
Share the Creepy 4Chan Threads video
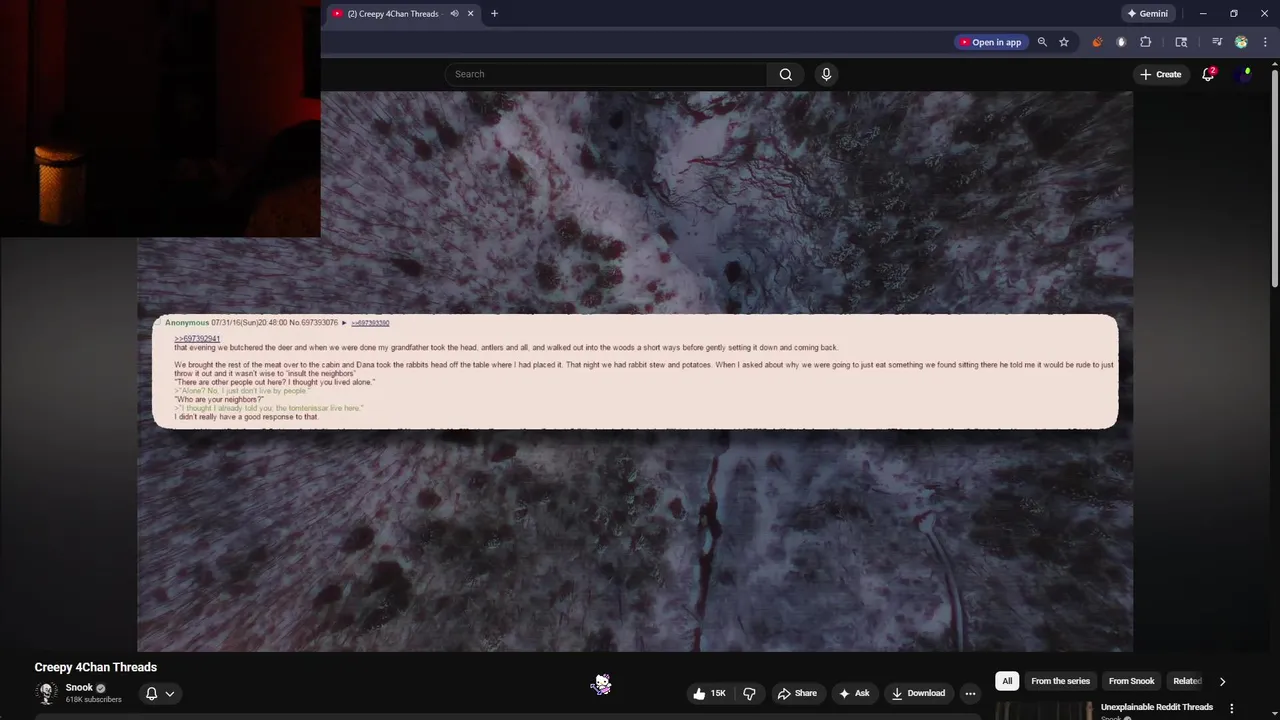click(797, 693)
